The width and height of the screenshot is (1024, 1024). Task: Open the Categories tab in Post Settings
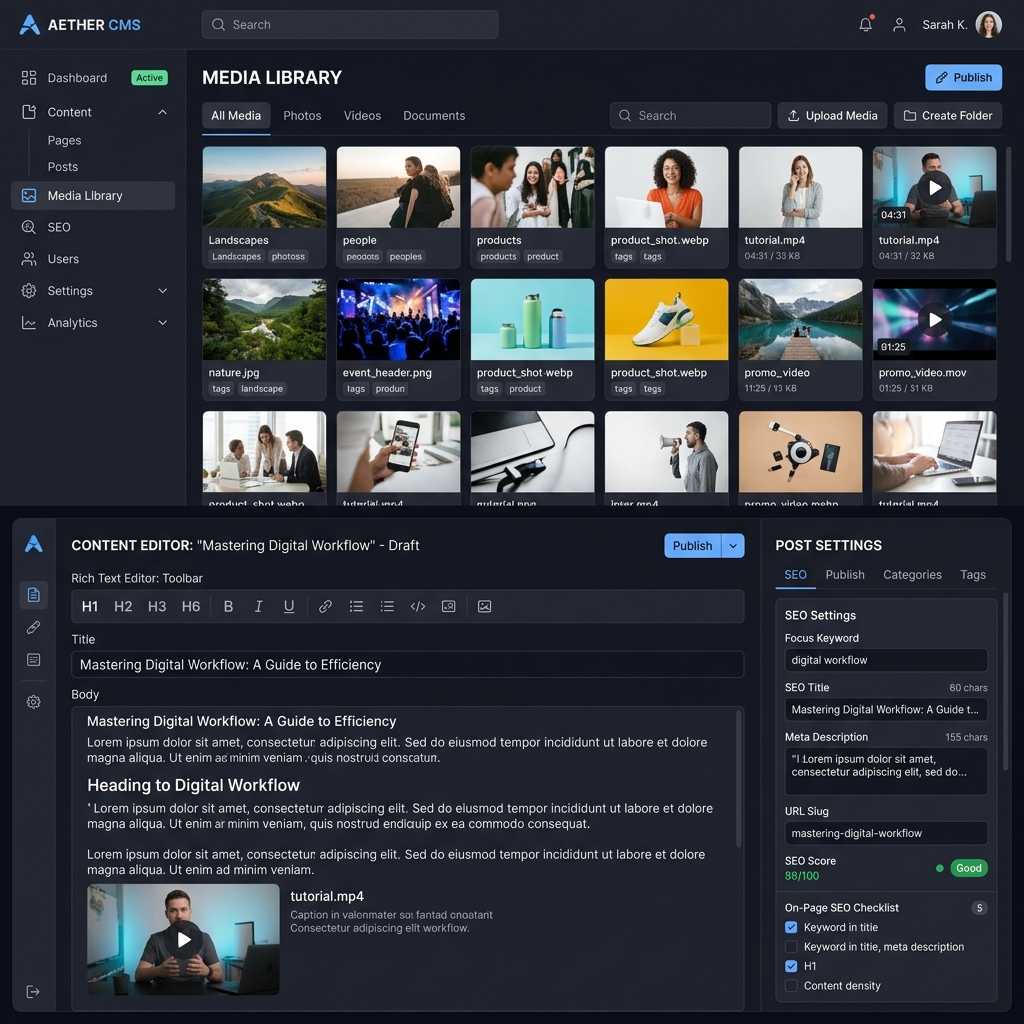(912, 575)
